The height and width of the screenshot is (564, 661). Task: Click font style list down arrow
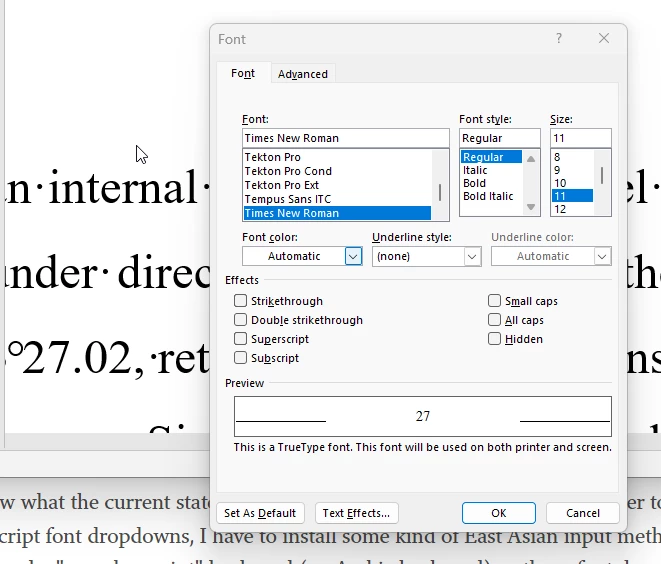[531, 207]
